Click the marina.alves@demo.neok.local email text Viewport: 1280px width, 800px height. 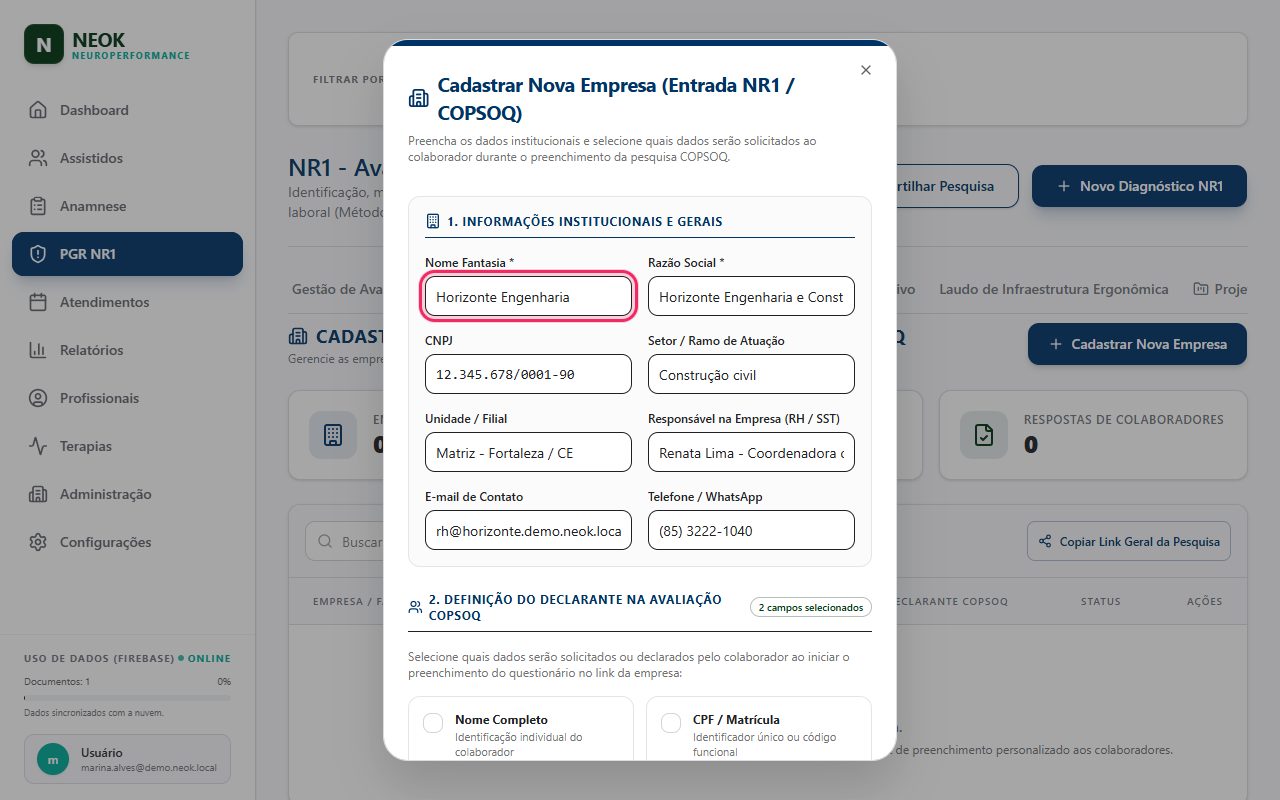click(147, 769)
